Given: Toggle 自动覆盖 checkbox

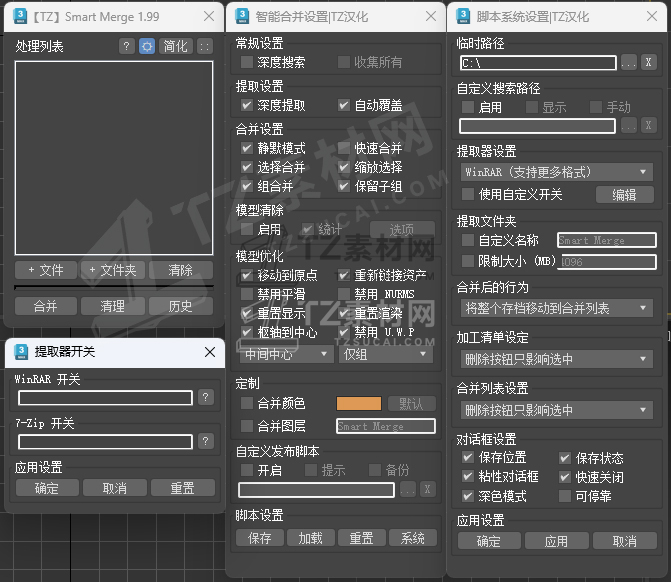Looking at the screenshot, I should (344, 105).
